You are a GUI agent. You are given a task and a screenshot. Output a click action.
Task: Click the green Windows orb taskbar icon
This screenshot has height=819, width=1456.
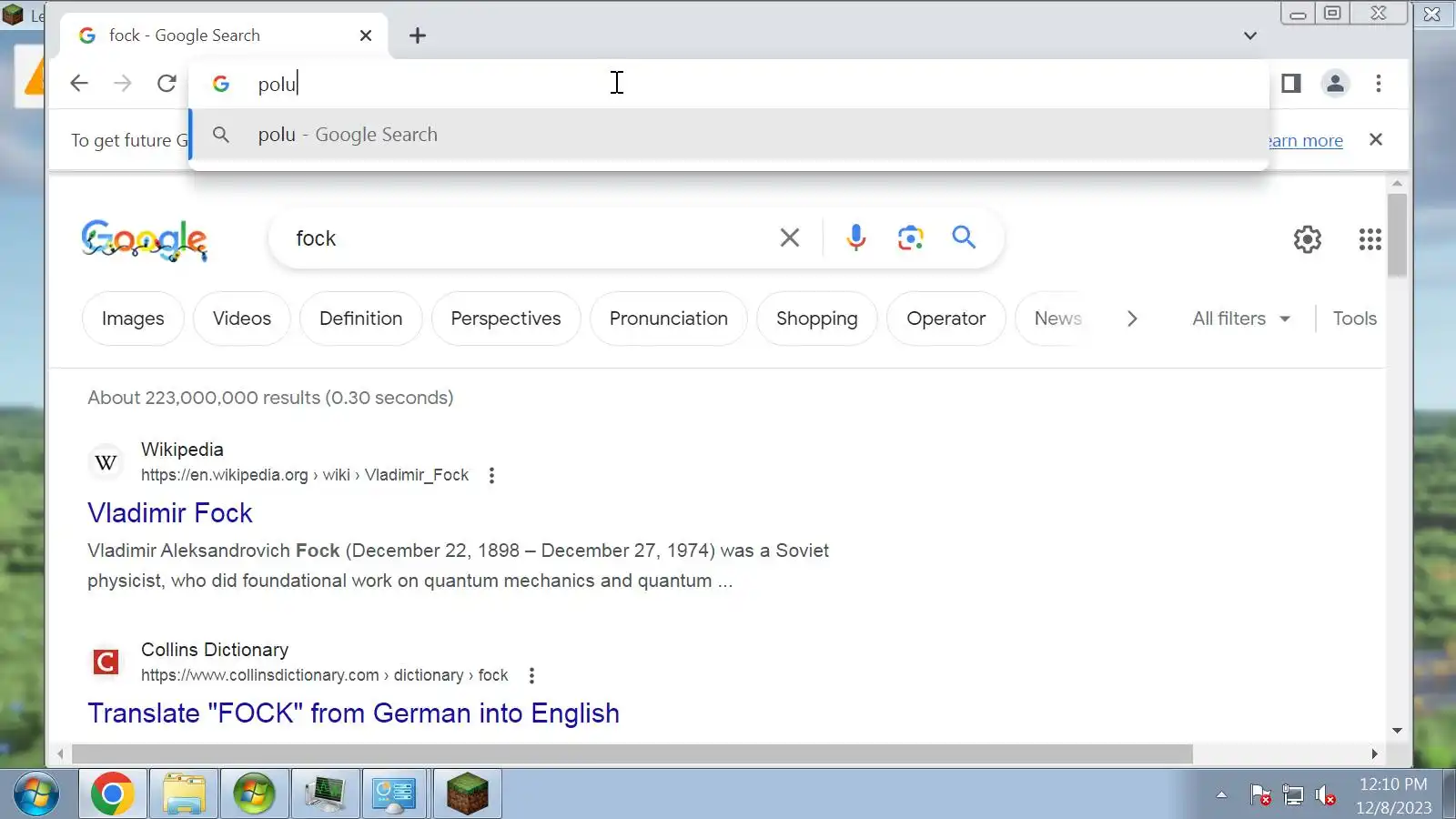coord(254,794)
